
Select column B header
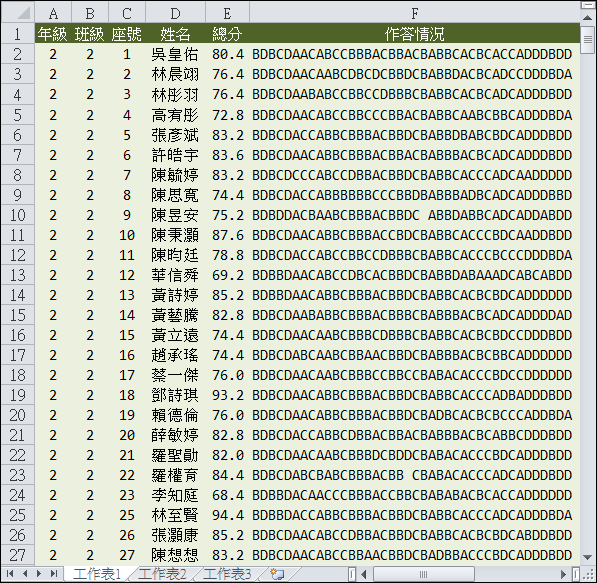90,13
